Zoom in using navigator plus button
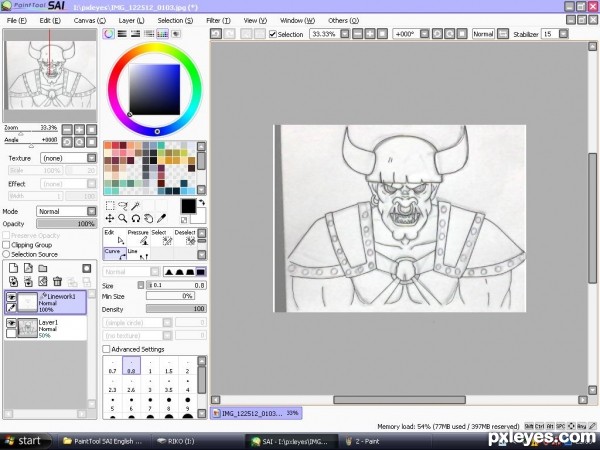The width and height of the screenshot is (600, 450). pos(79,130)
